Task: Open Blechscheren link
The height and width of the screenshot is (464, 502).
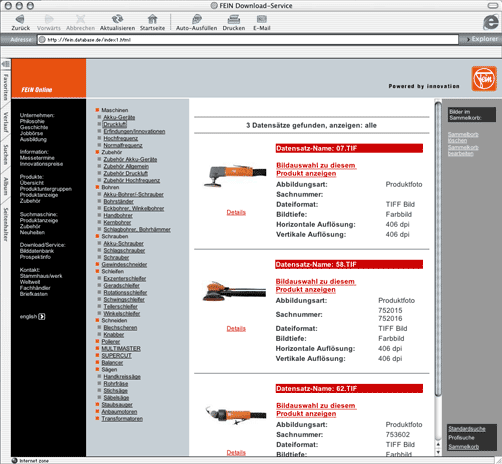Action: (120, 327)
